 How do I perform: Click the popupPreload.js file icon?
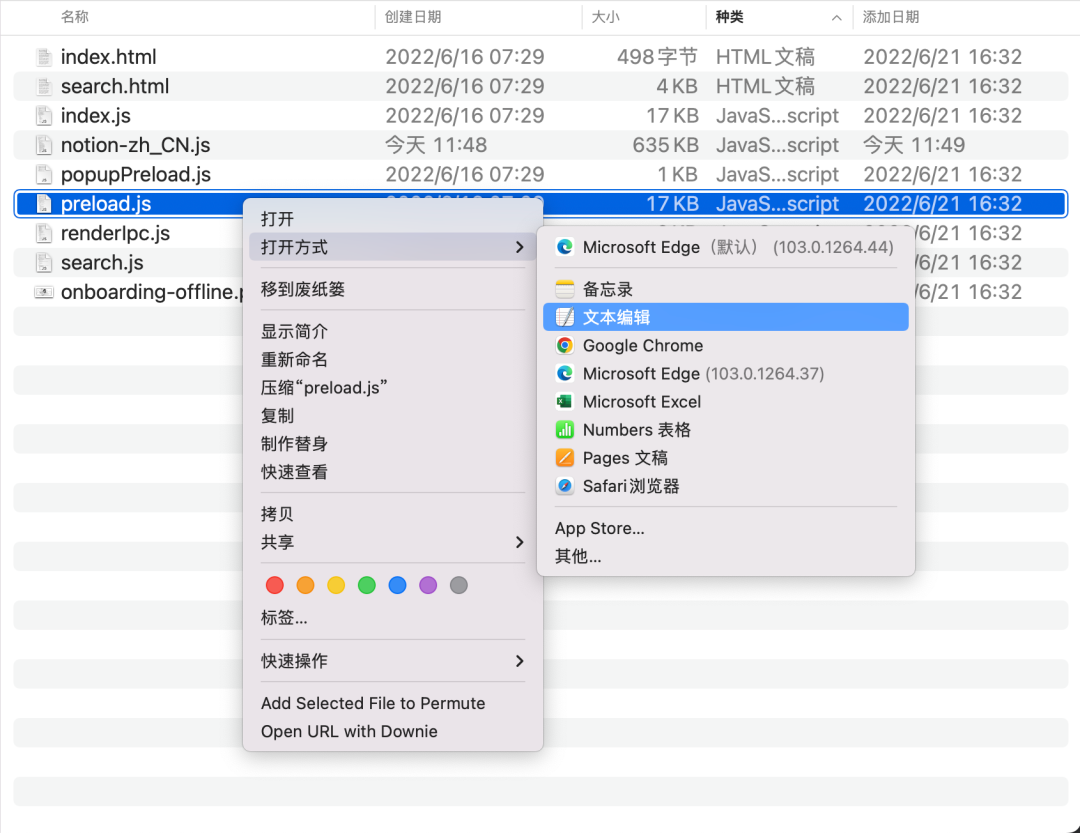tap(43, 174)
